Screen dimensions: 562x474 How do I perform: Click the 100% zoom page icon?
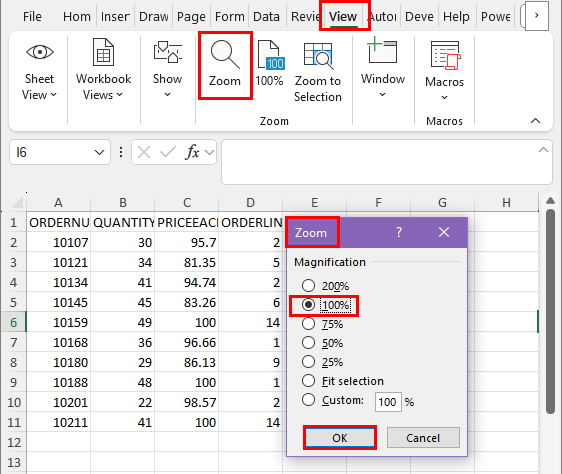[x=271, y=55]
